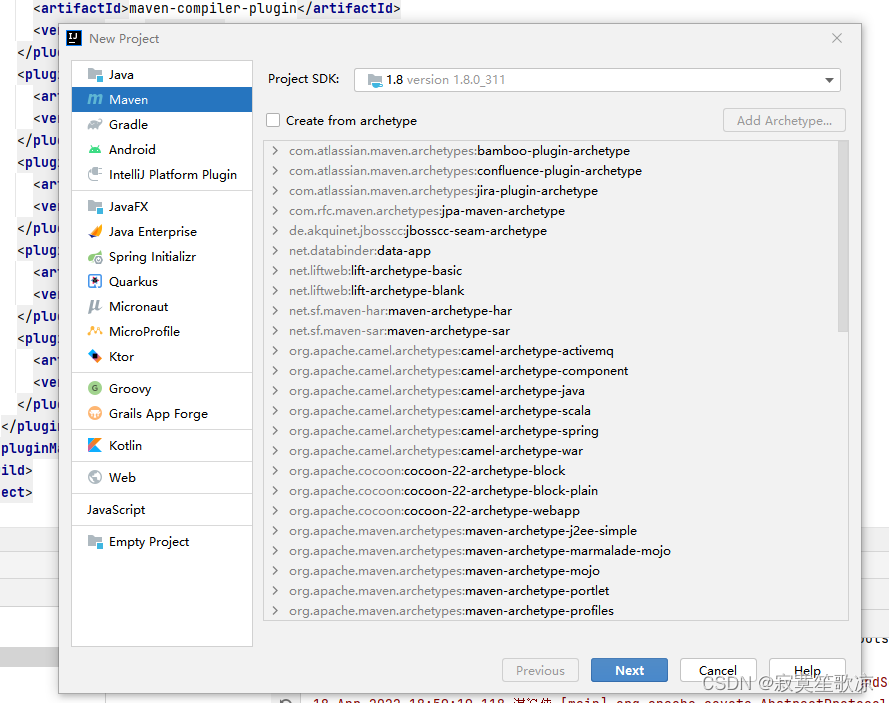This screenshot has height=703, width=889.
Task: Click the Micronaut mu icon
Action: click(x=95, y=307)
